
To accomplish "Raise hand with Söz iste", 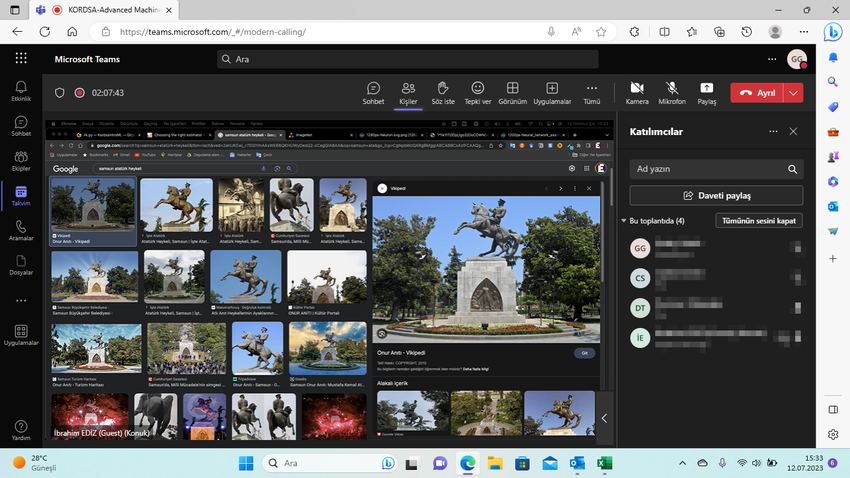I will pyautogui.click(x=443, y=93).
